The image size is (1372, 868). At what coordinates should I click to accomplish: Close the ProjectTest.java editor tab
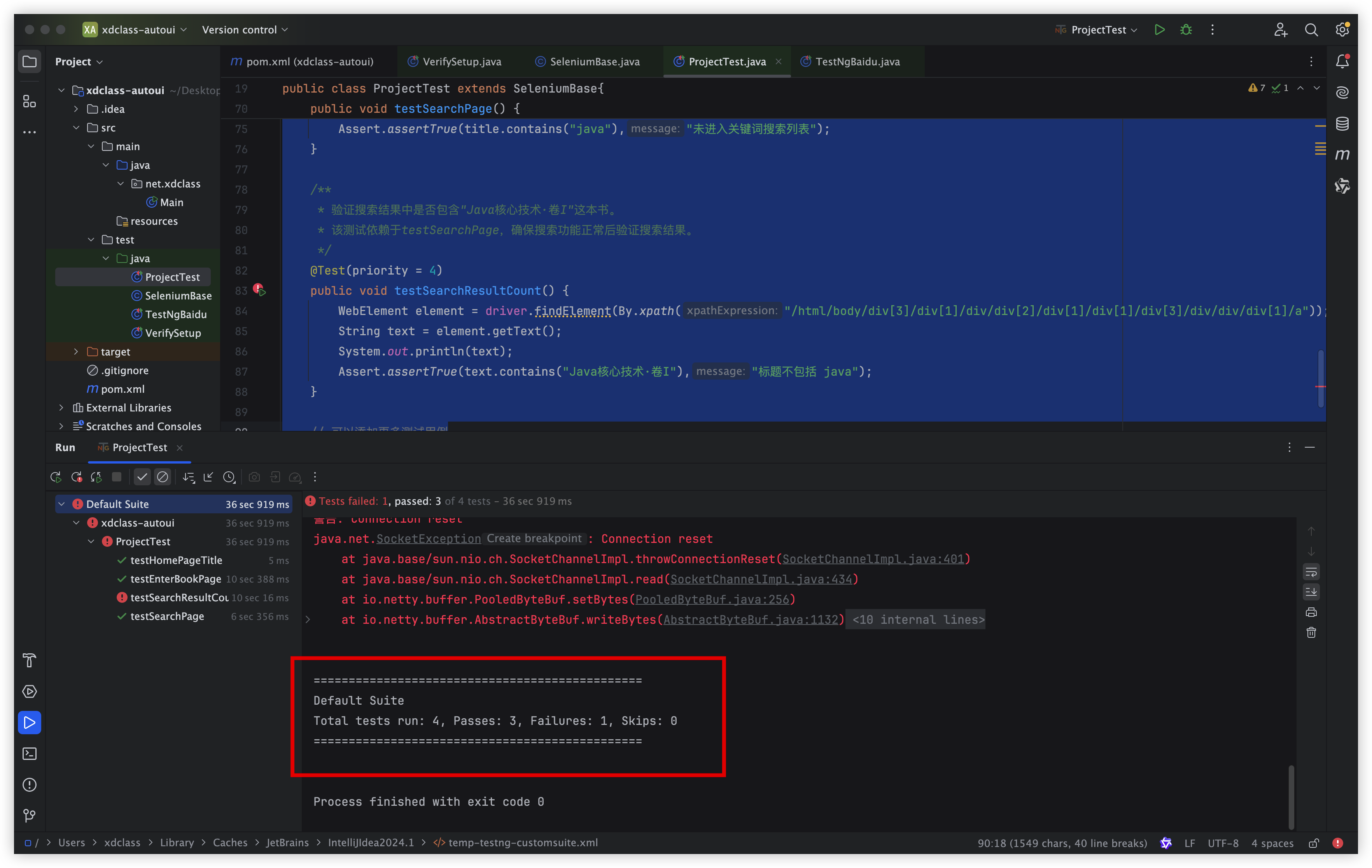click(778, 61)
